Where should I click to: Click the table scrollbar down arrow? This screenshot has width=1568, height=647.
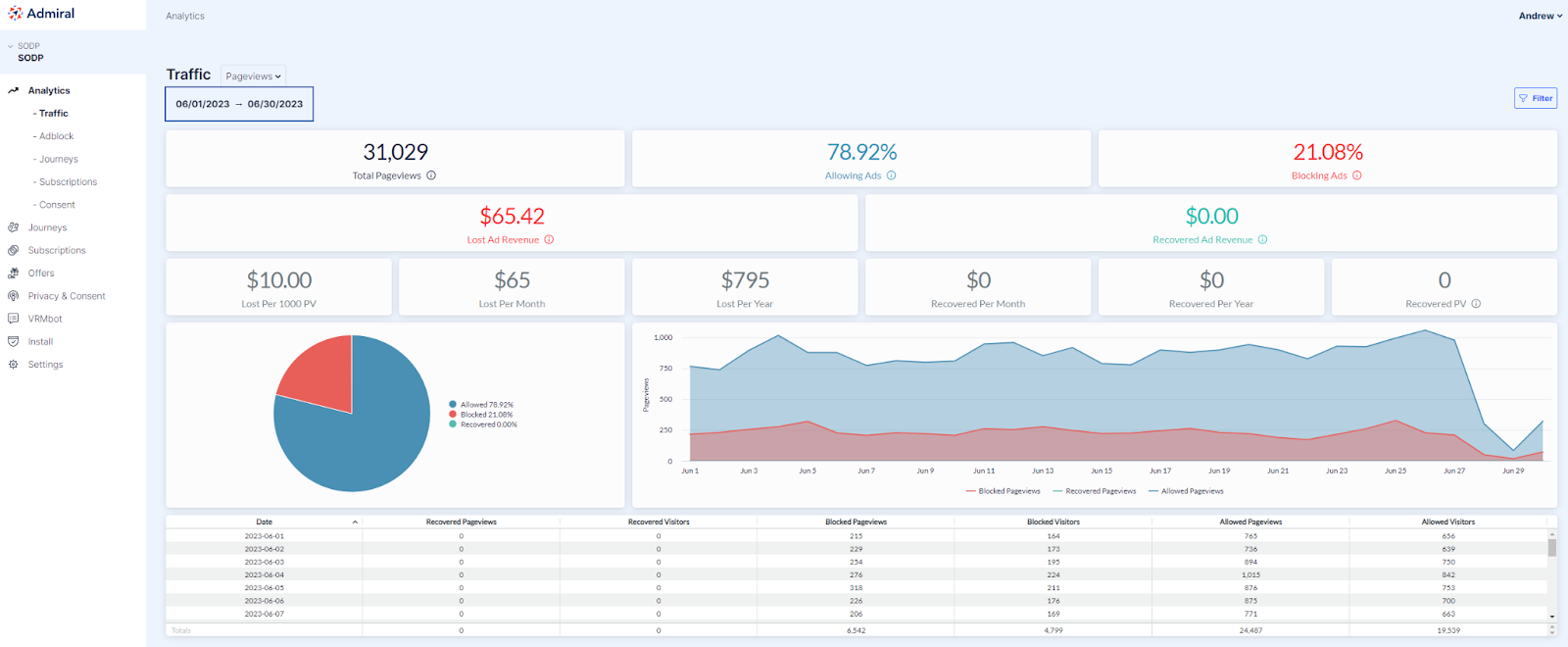(1552, 616)
